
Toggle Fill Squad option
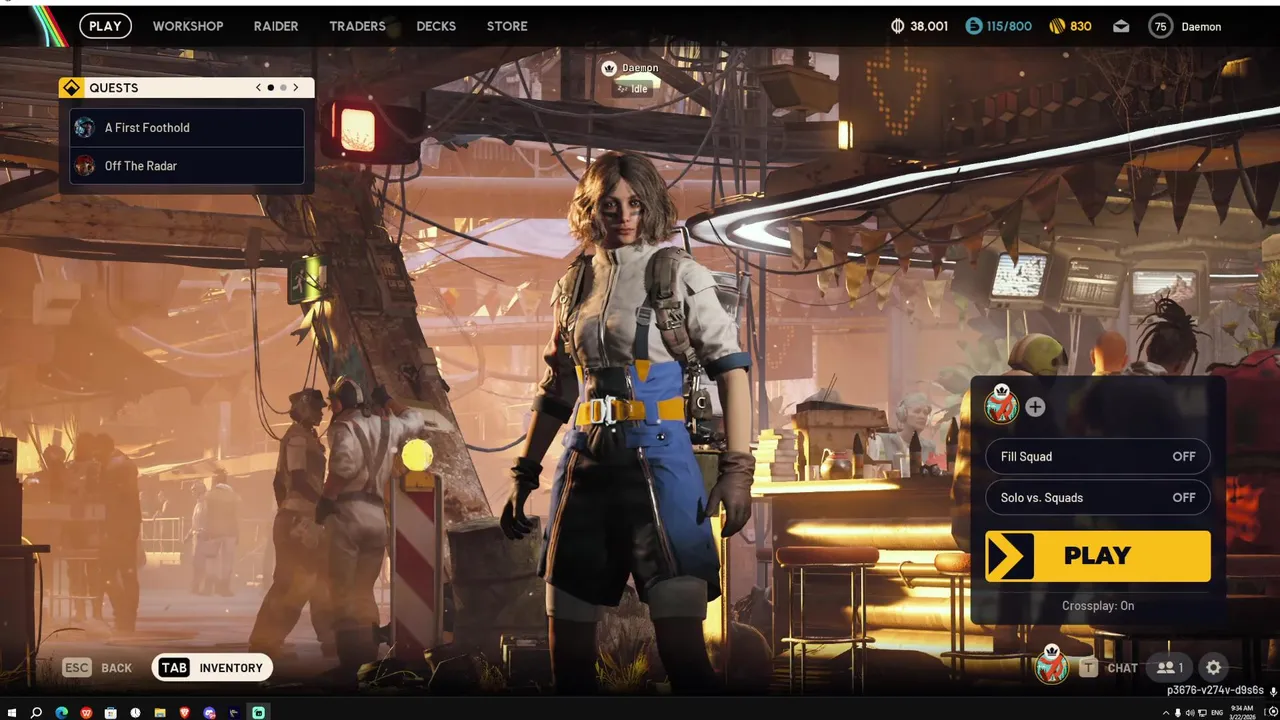pos(1098,457)
